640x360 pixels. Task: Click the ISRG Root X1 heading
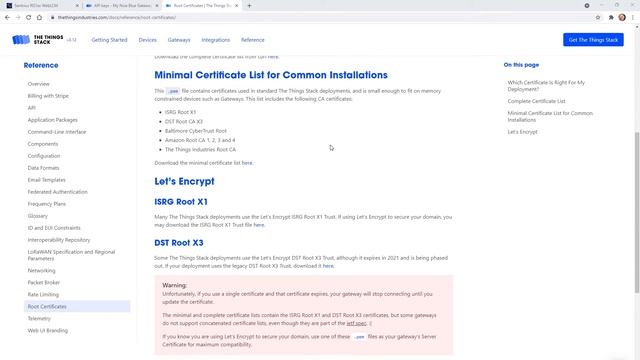[x=181, y=202]
